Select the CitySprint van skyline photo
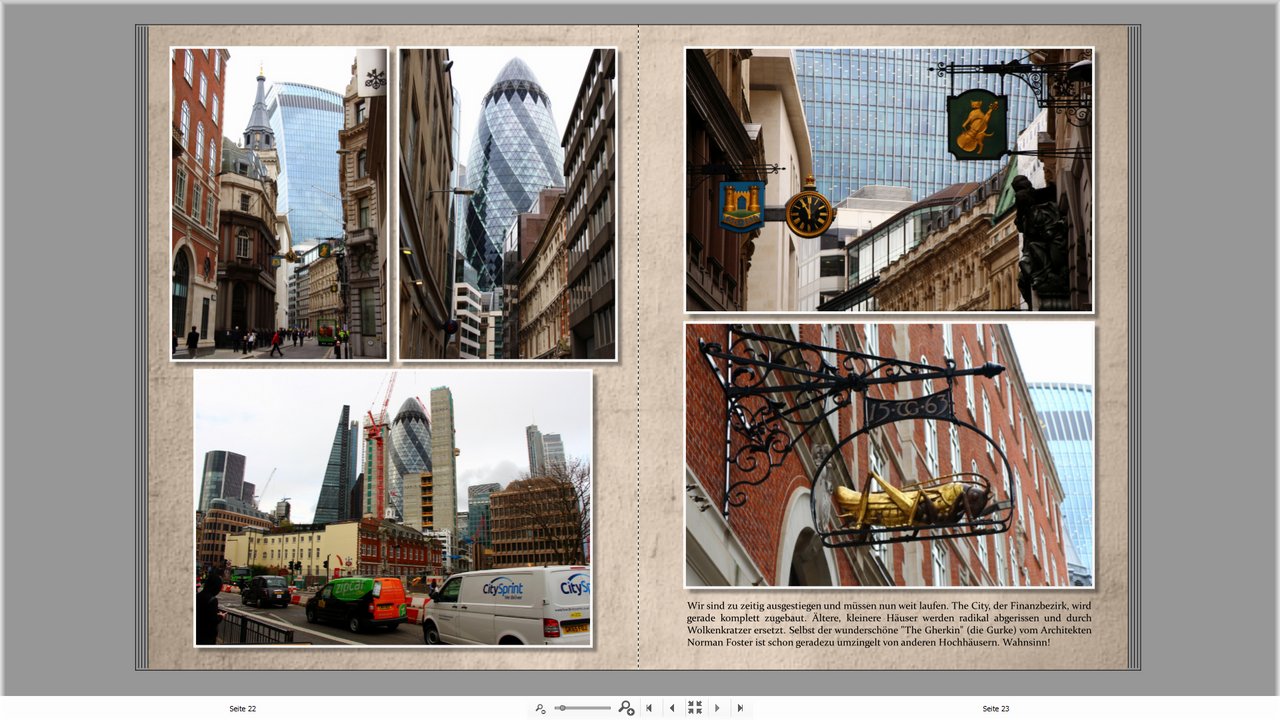This screenshot has width=1280, height=720. click(393, 508)
